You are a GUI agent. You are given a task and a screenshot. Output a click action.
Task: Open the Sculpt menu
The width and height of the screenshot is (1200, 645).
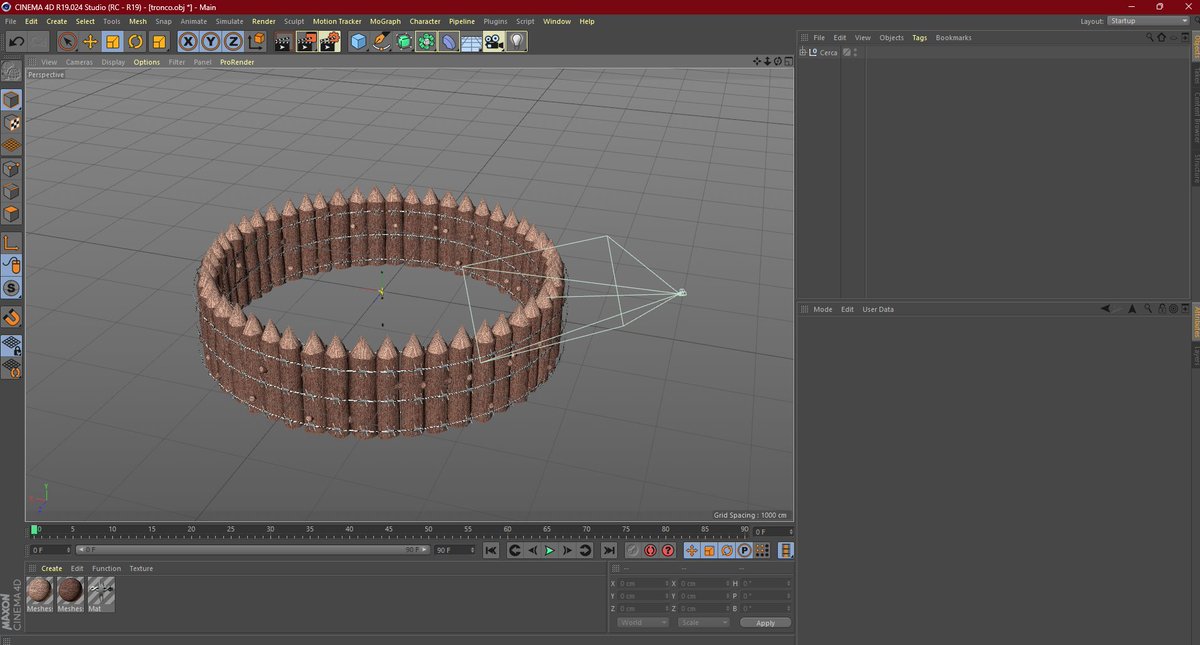pyautogui.click(x=294, y=21)
